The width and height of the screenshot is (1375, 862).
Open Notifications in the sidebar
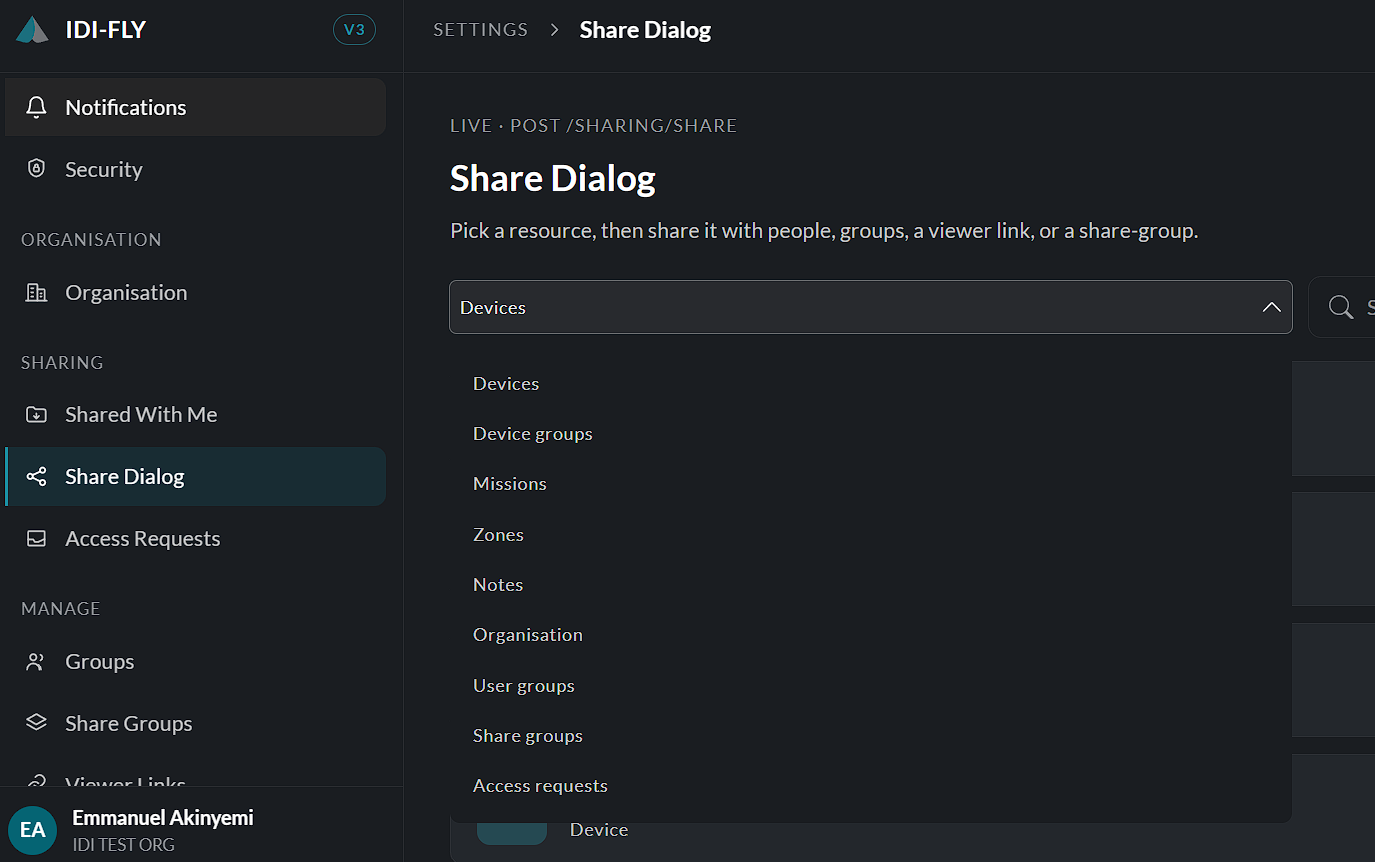click(x=195, y=107)
